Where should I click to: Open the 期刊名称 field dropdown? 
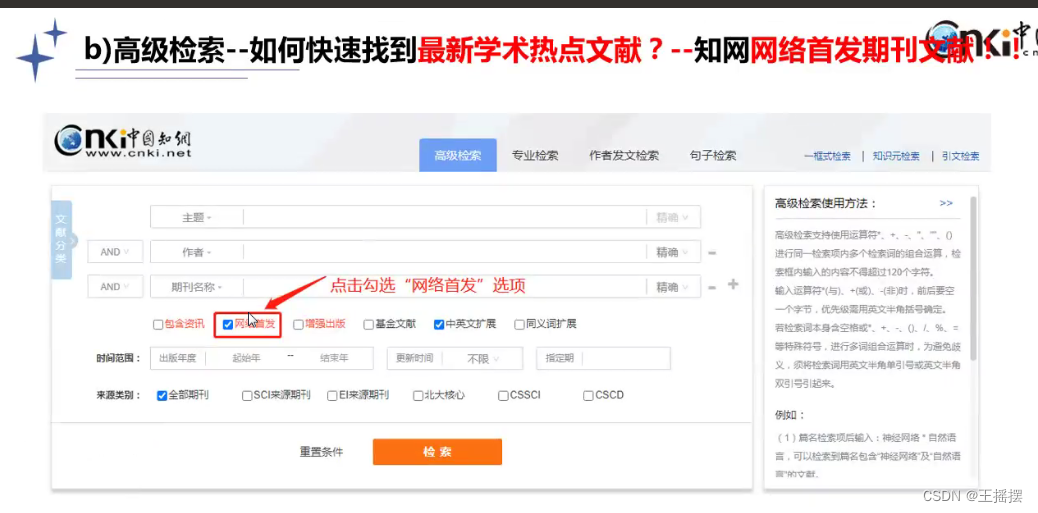tap(197, 287)
